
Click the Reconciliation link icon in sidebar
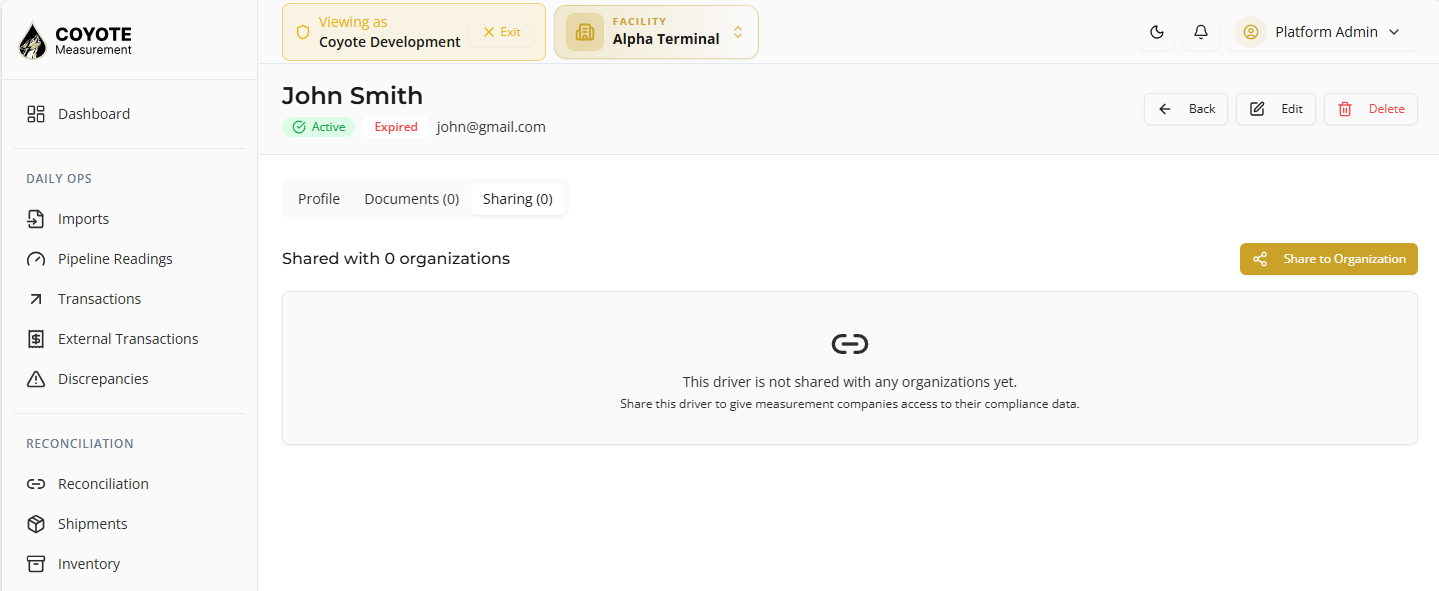click(x=36, y=484)
